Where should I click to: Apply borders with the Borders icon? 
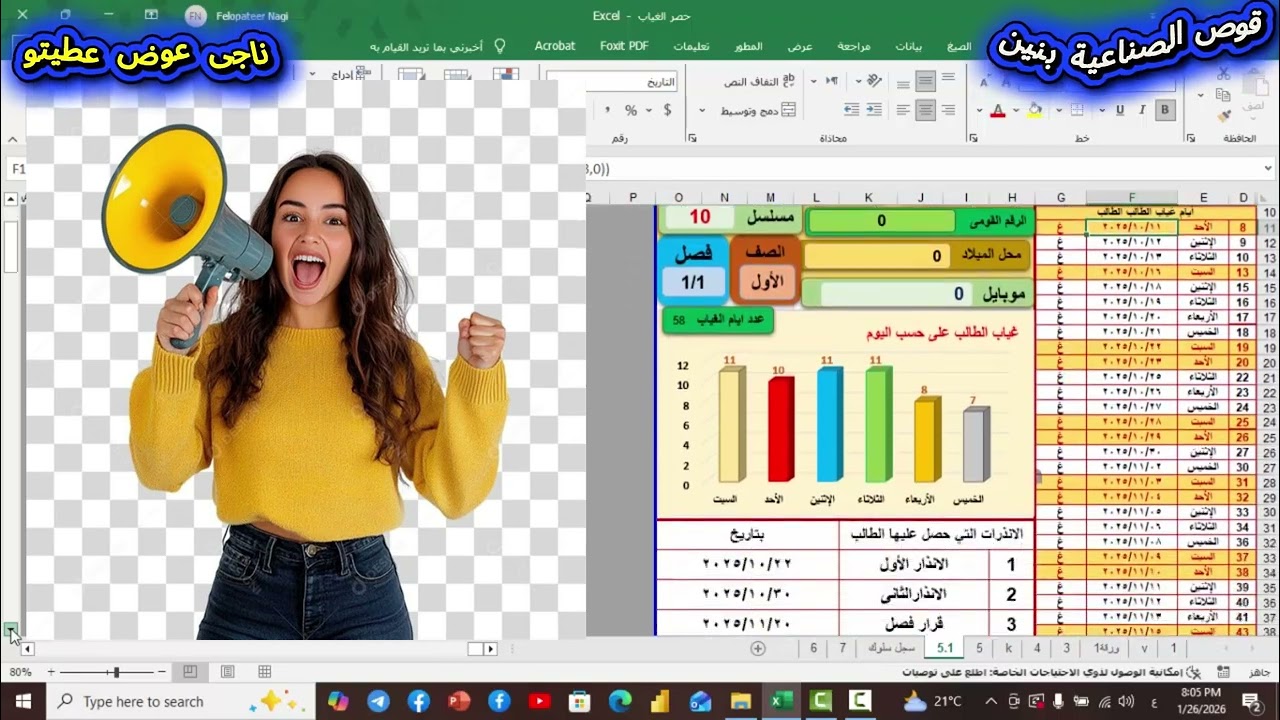1077,110
